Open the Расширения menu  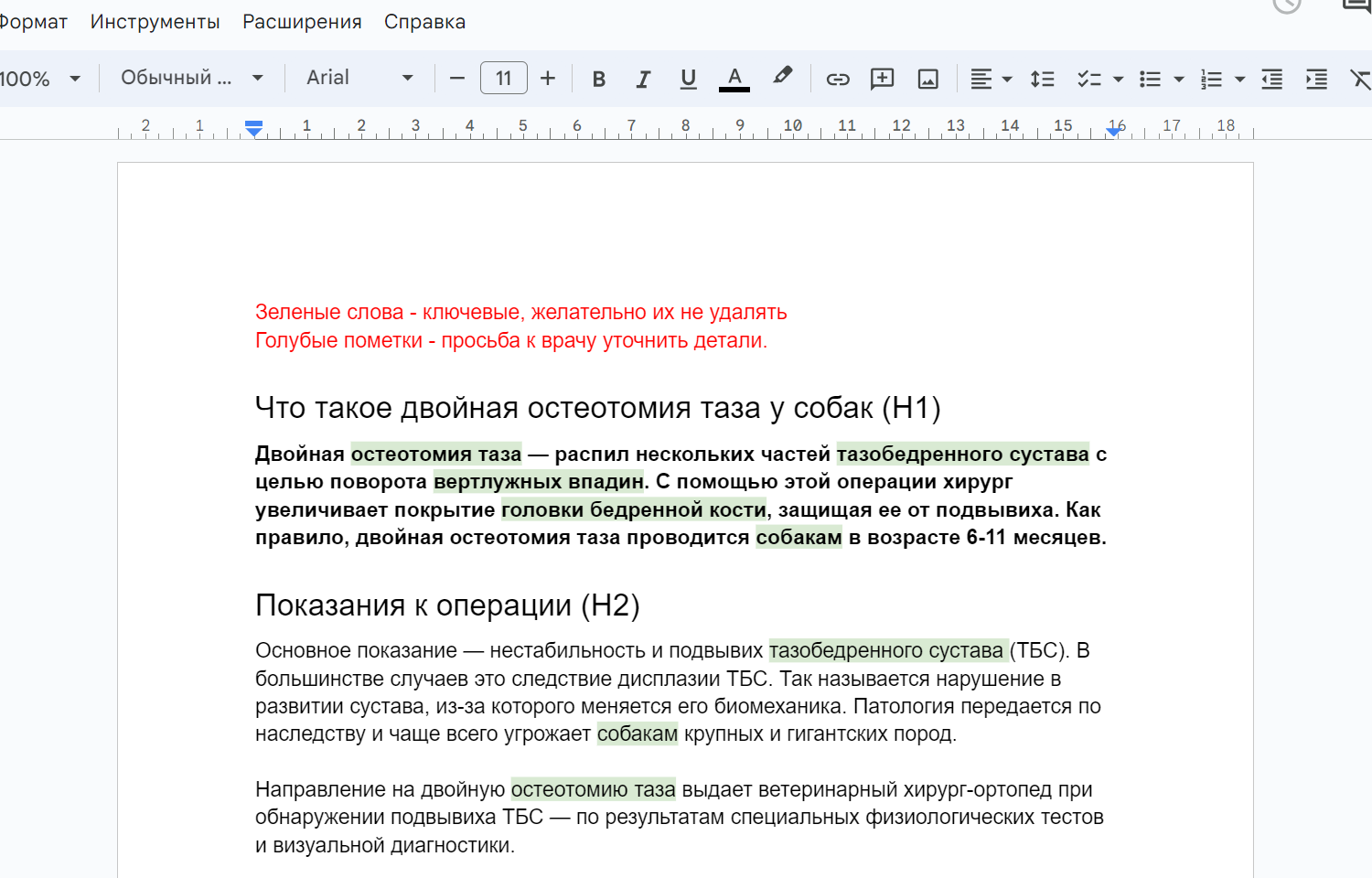click(302, 22)
